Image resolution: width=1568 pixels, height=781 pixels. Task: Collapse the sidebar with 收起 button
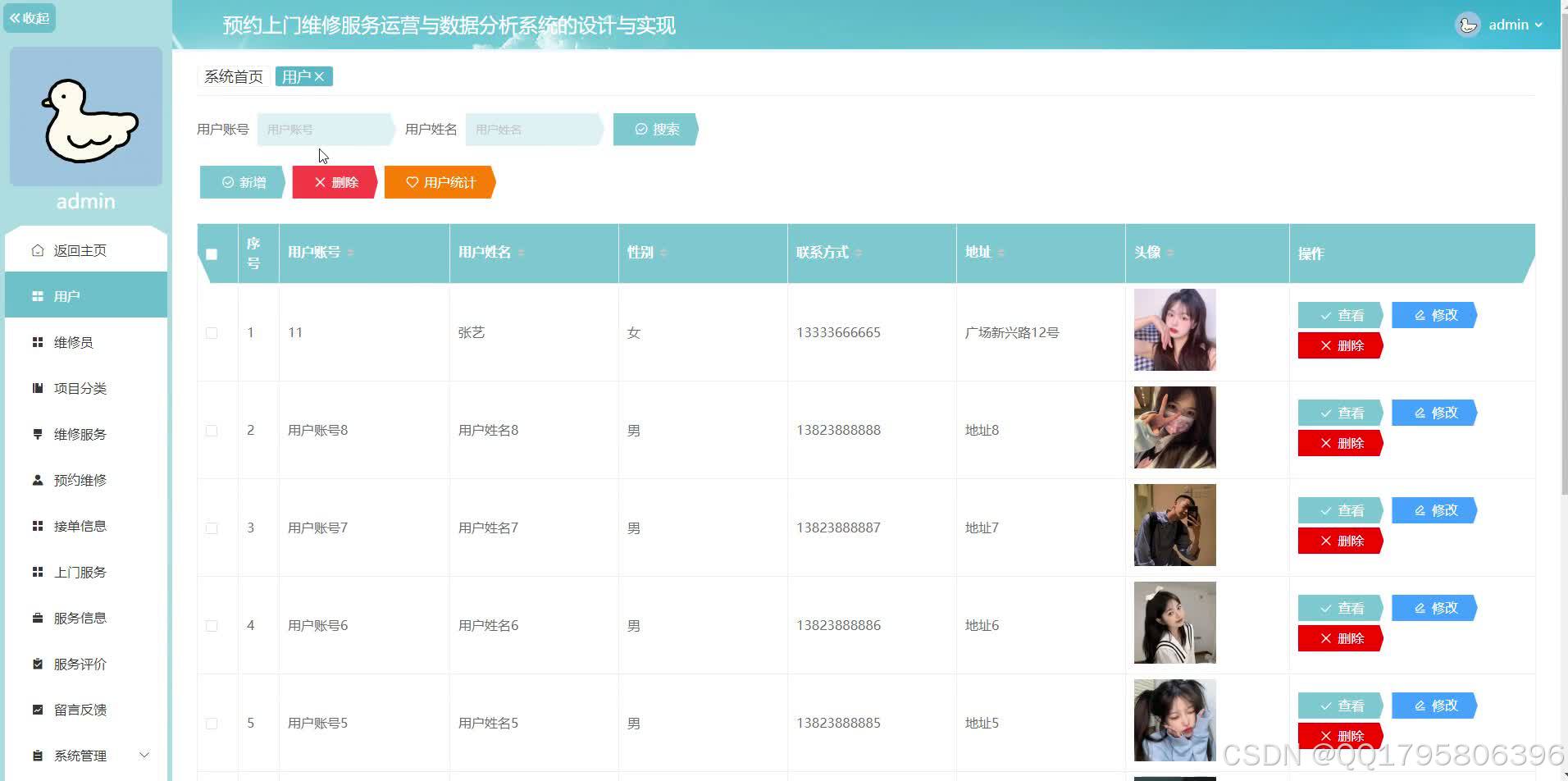click(x=30, y=18)
